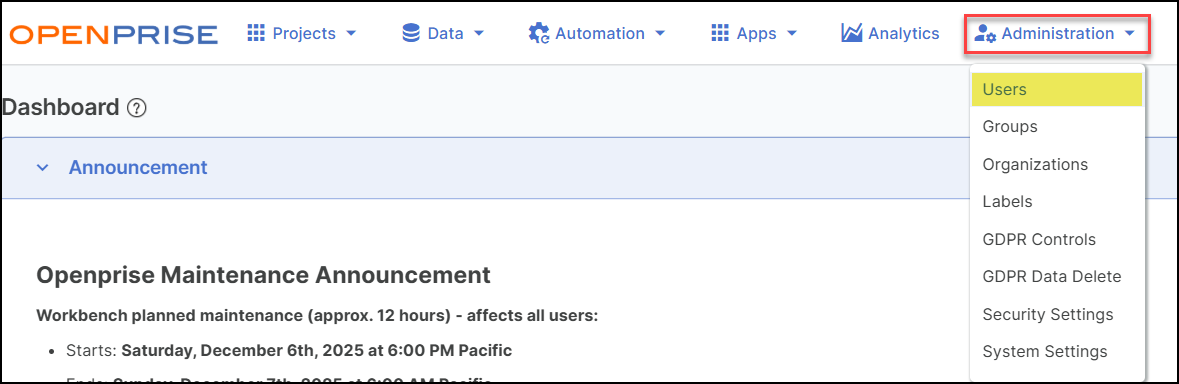Open the Dashboard help question-mark icon

[136, 108]
